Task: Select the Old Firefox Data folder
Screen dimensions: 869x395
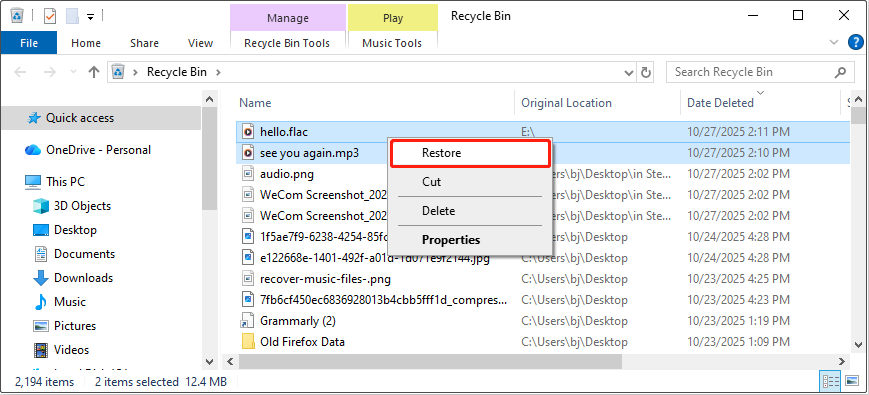Action: (543, 342)
